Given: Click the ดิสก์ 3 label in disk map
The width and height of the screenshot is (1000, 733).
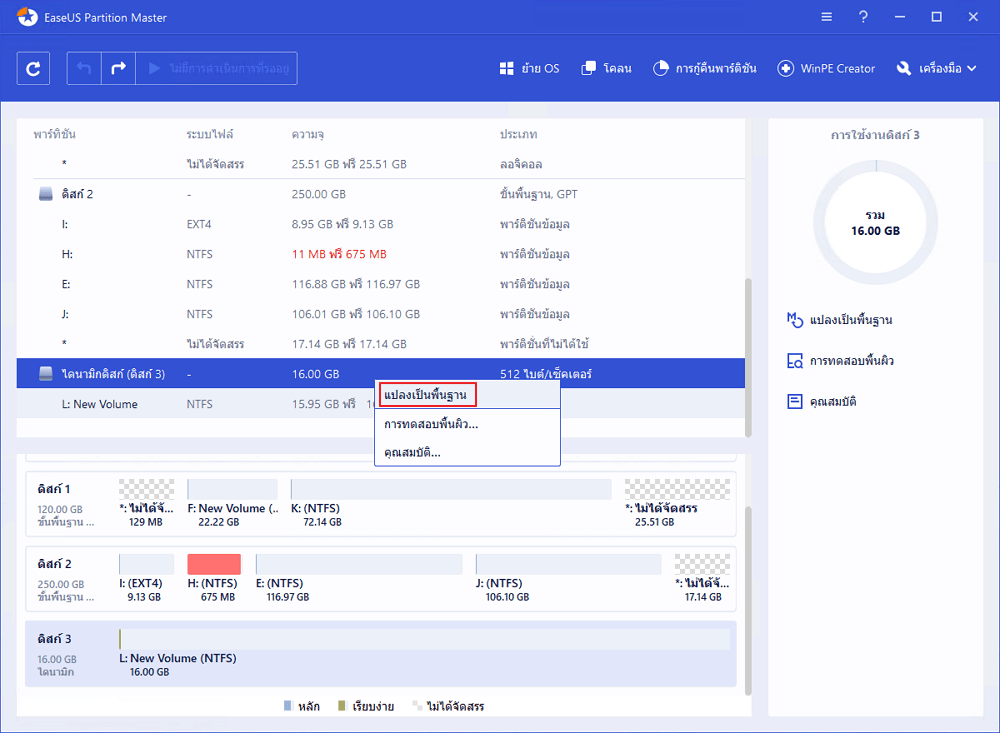Looking at the screenshot, I should 55,639.
